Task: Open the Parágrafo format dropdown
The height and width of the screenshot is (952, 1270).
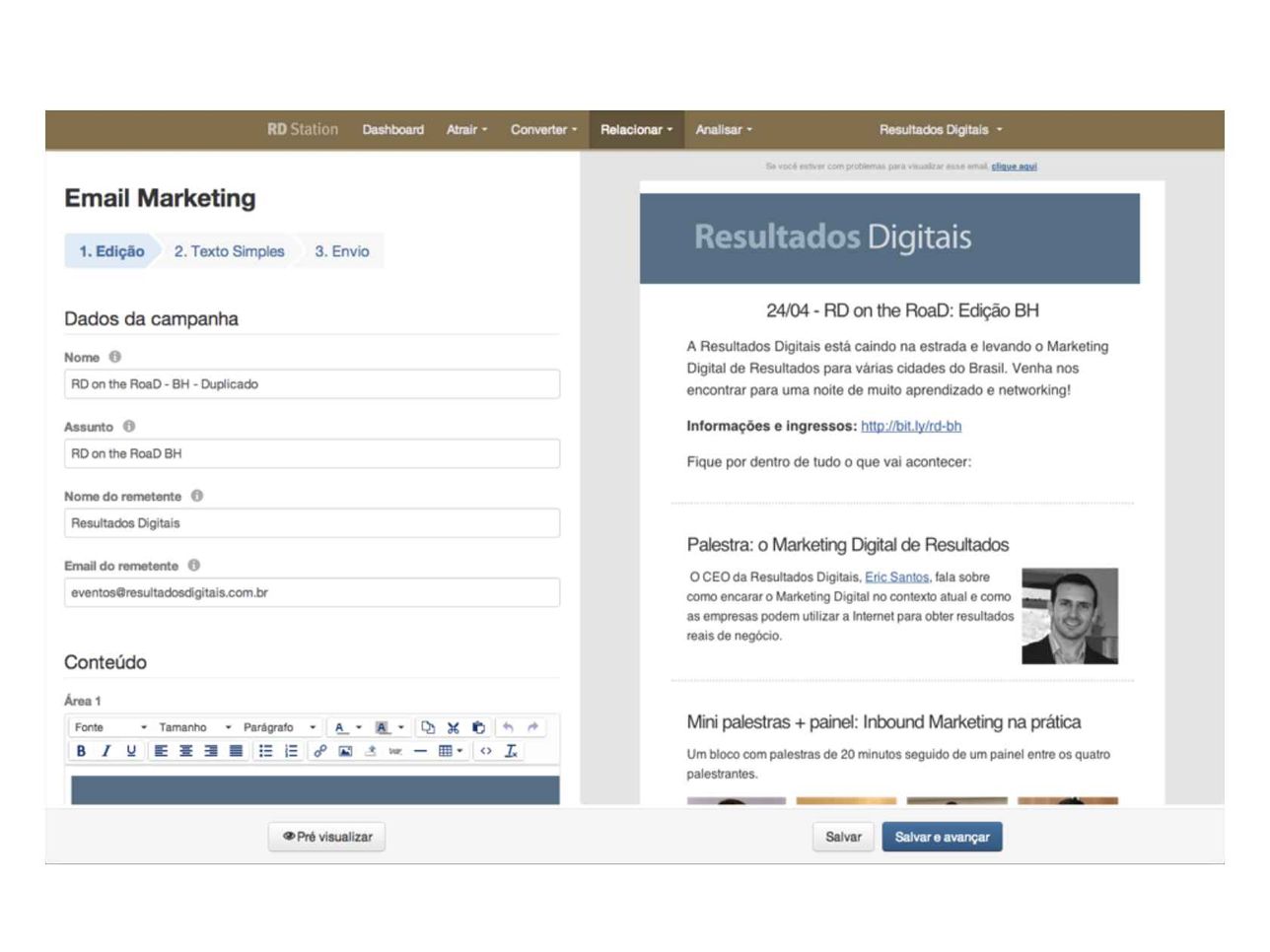Action: (x=279, y=727)
